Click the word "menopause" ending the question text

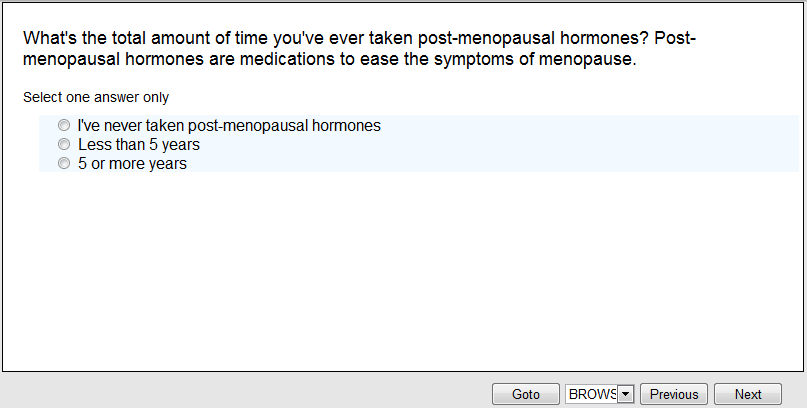point(591,59)
